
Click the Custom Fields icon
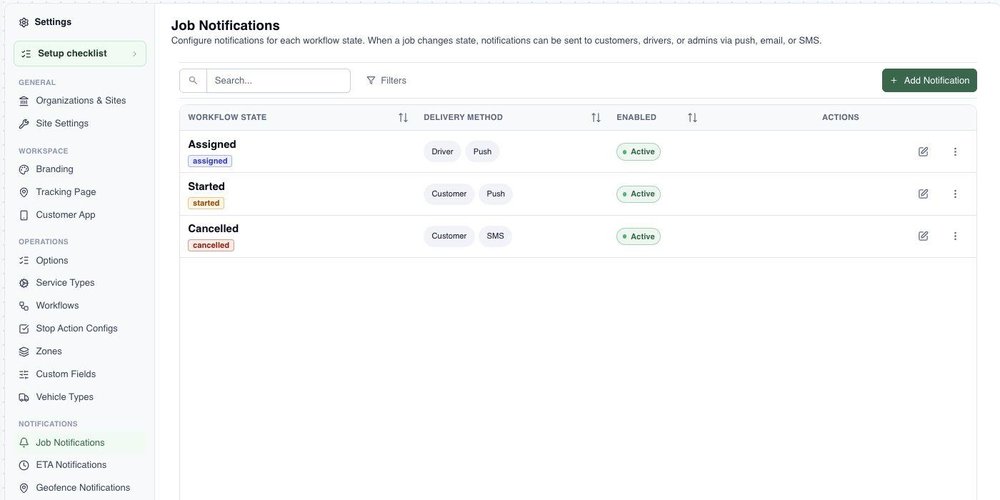[24, 374]
